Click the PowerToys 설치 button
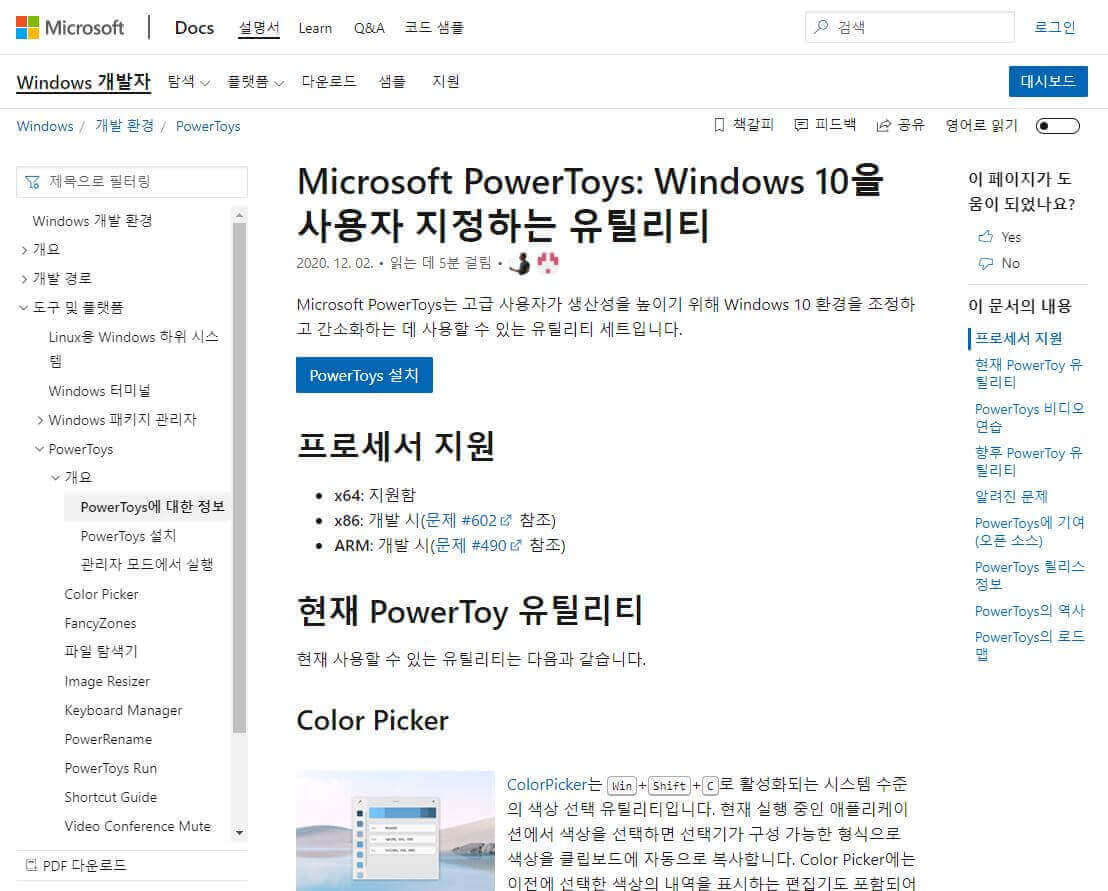The height and width of the screenshot is (891, 1108). (364, 375)
